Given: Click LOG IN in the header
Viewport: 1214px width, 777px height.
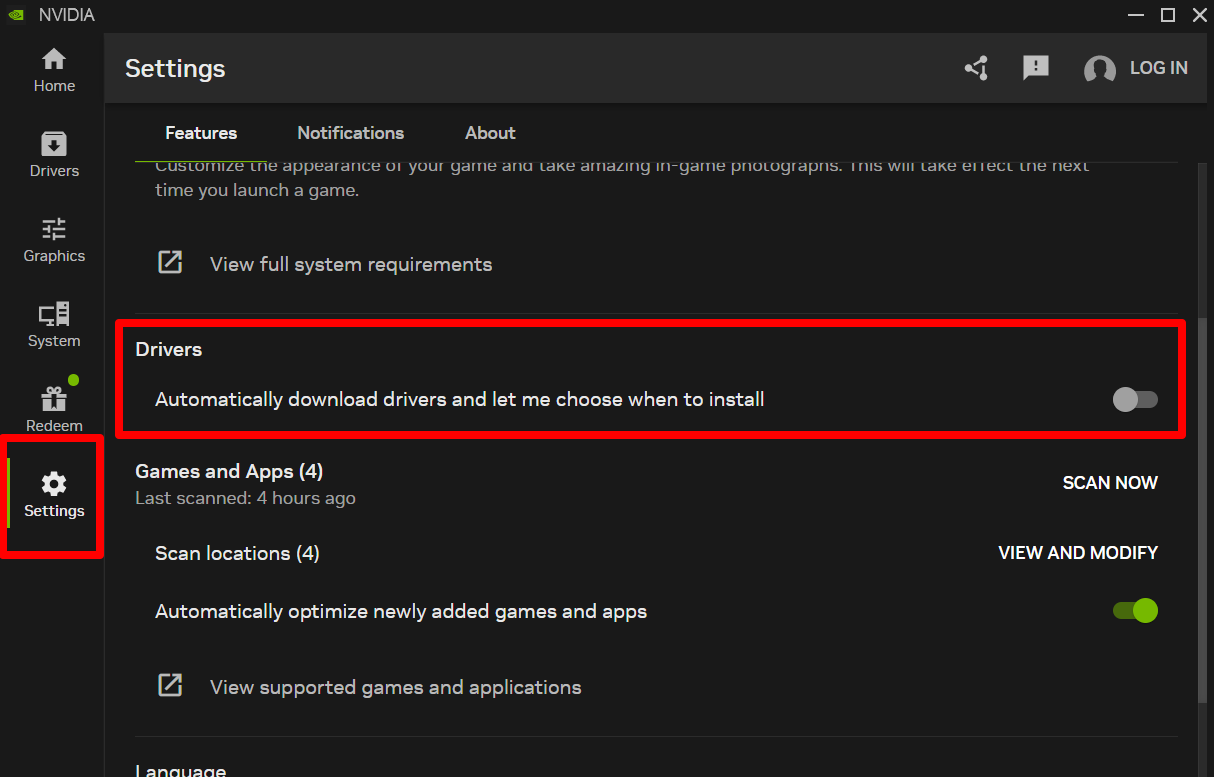Looking at the screenshot, I should pyautogui.click(x=1158, y=68).
